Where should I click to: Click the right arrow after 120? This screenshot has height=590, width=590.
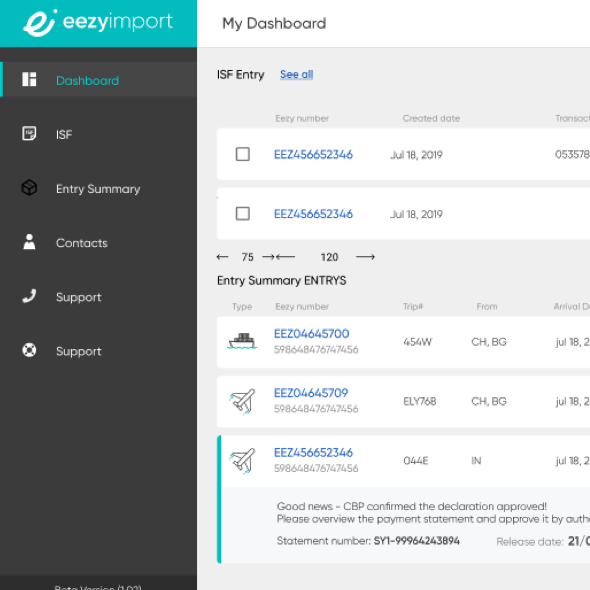tap(365, 257)
